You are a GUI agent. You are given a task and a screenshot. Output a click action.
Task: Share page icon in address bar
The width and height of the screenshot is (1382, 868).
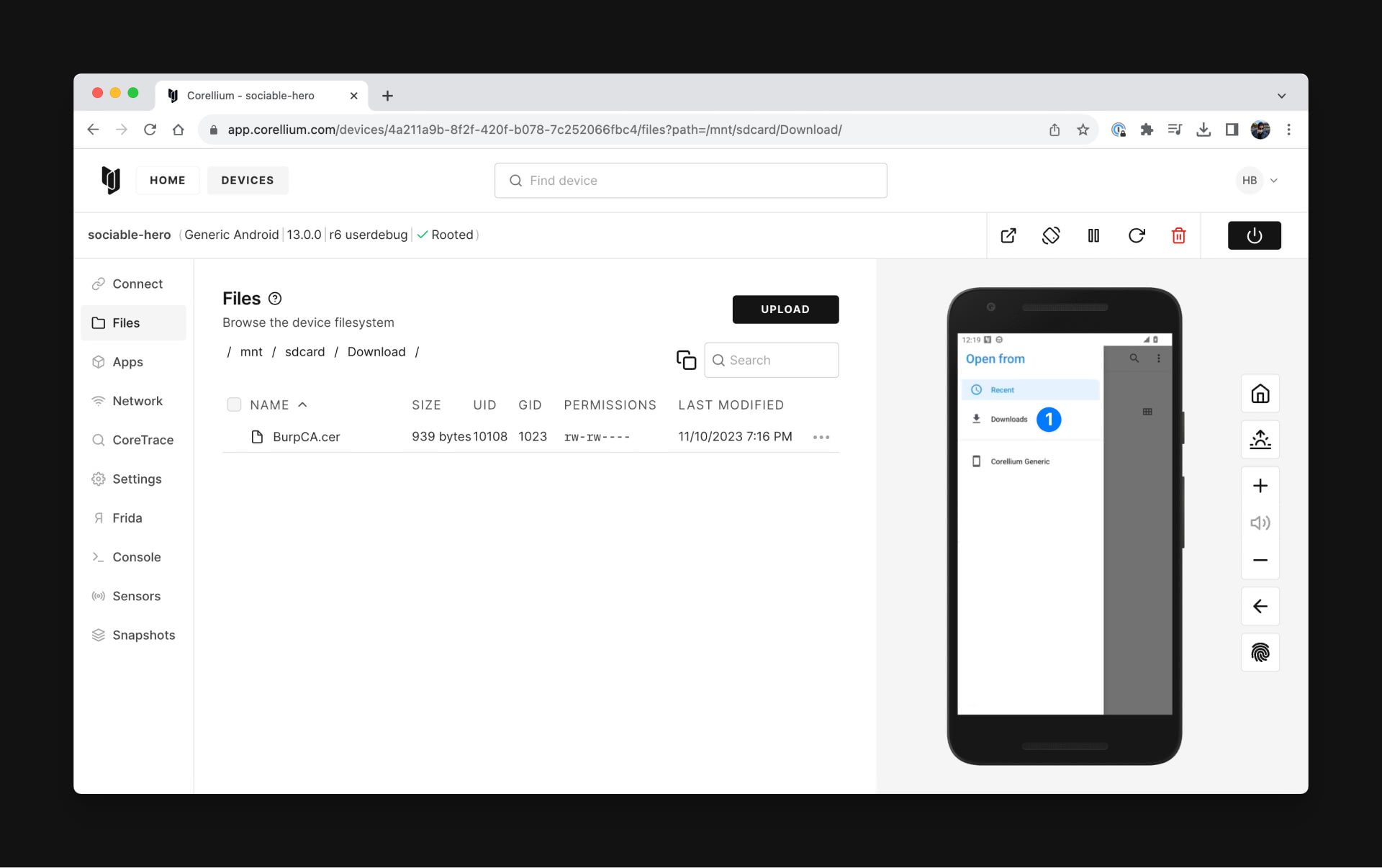coord(1054,130)
